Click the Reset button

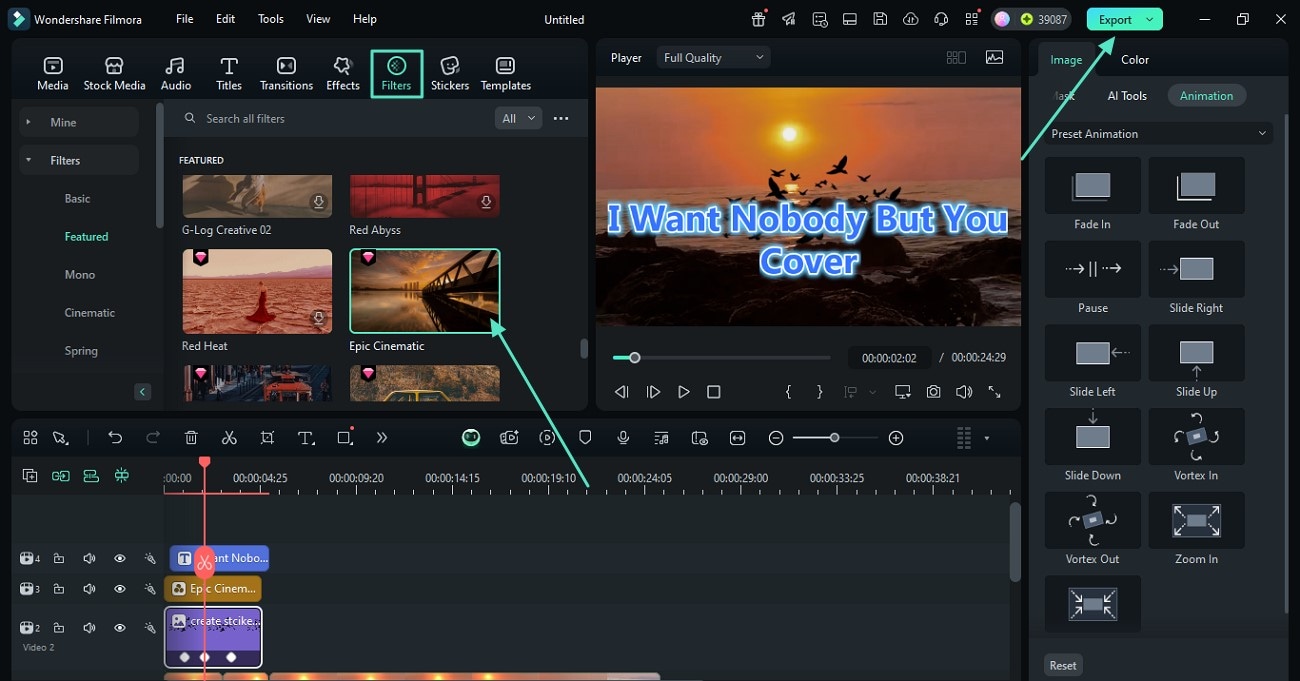pos(1063,665)
